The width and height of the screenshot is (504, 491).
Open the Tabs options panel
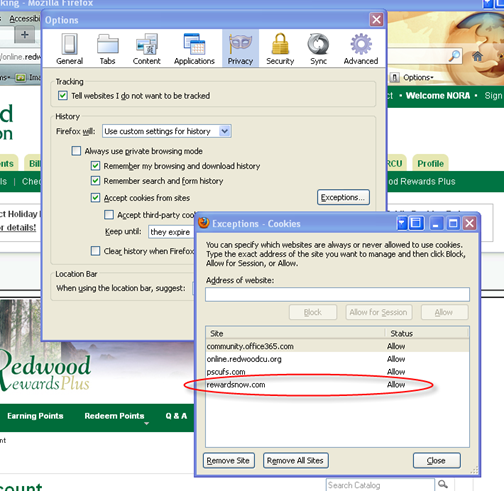tap(107, 49)
